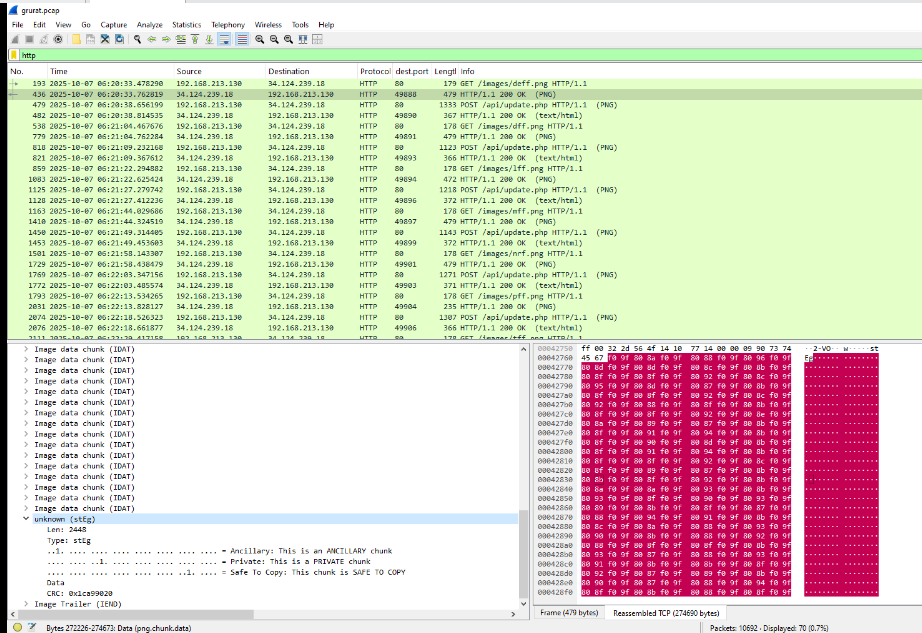This screenshot has height=633, width=922.
Task: Sort packets by the Protocol column header
Action: (x=375, y=72)
